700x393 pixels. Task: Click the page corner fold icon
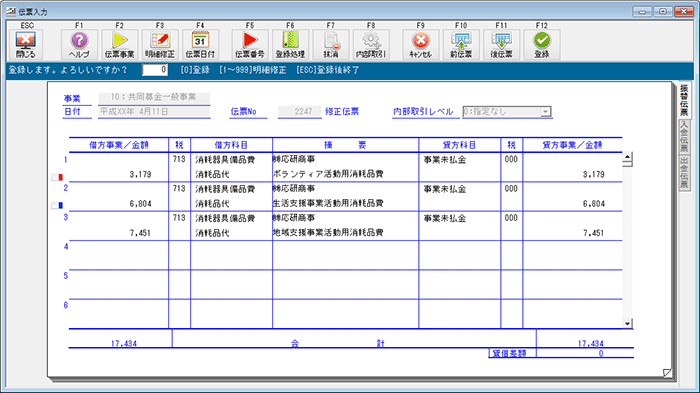click(667, 372)
